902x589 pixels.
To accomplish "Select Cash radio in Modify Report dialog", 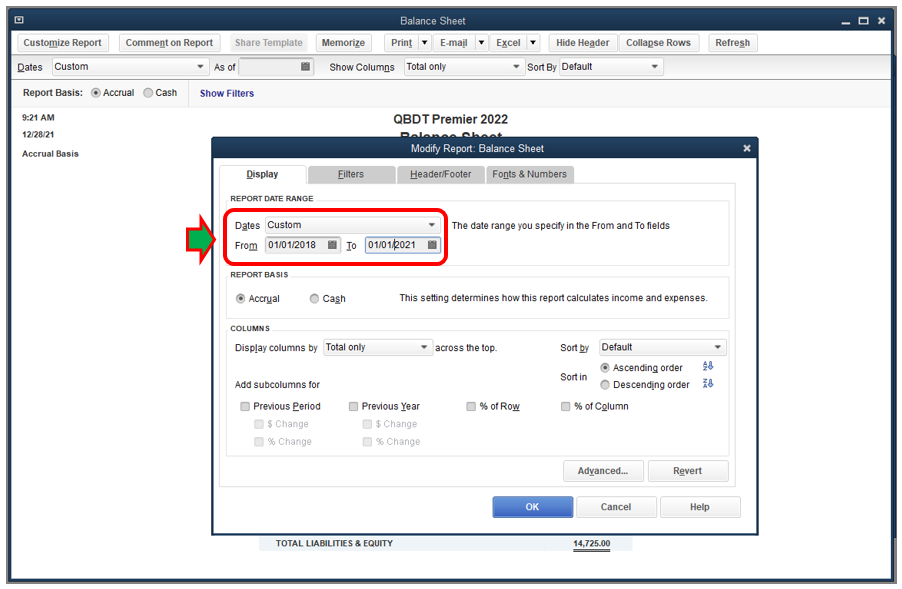I will pos(314,299).
